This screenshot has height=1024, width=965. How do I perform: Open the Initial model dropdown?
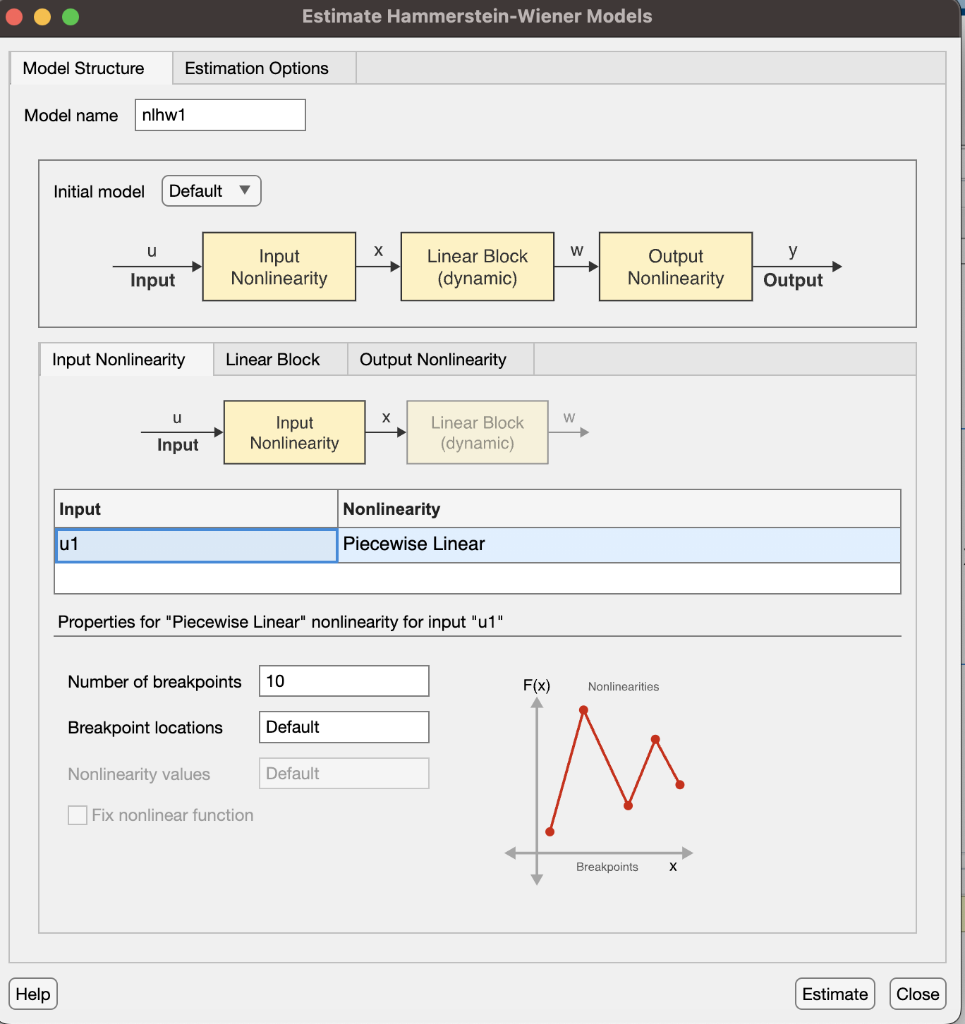(210, 190)
